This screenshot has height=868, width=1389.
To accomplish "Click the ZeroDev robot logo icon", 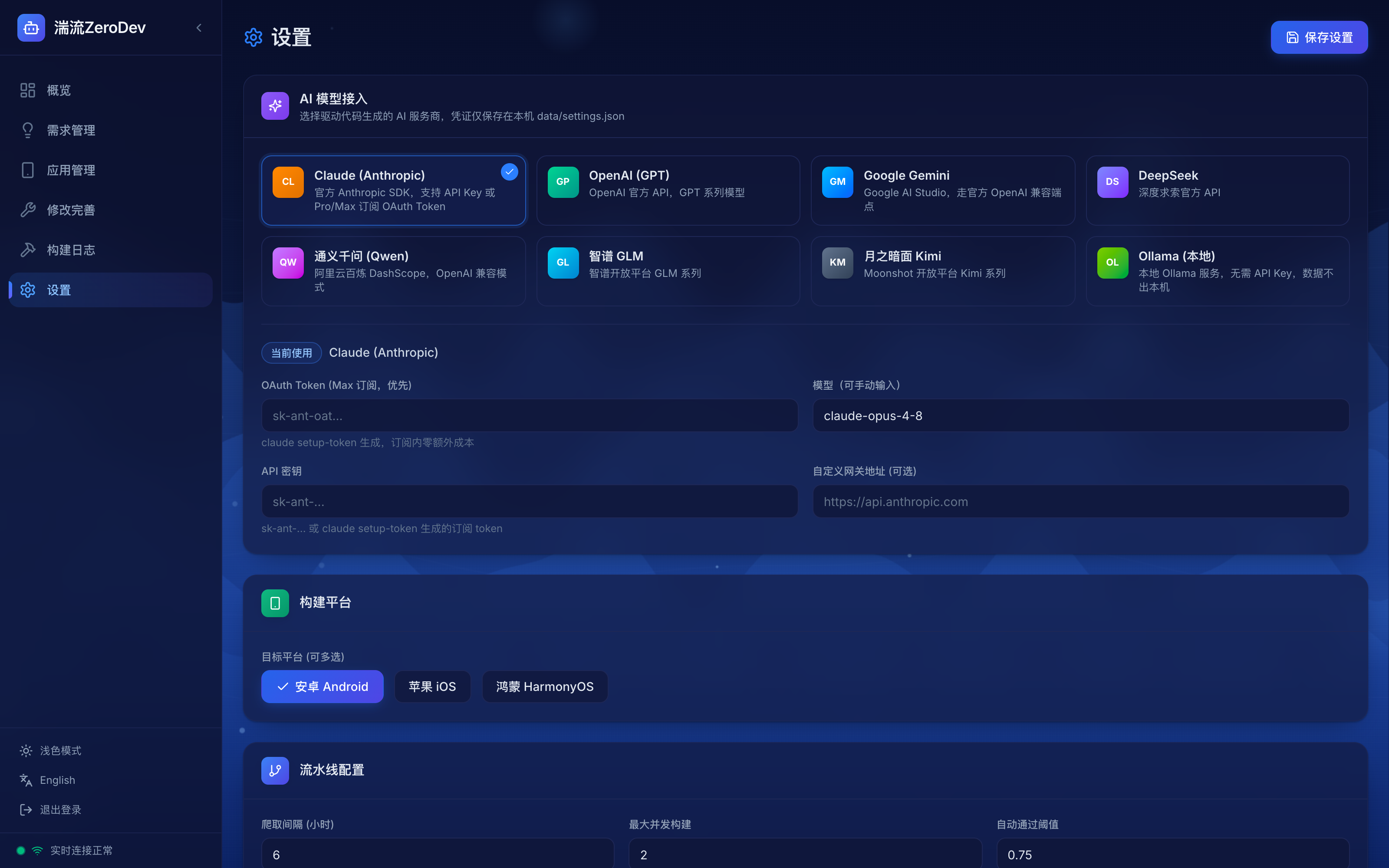I will click(31, 27).
